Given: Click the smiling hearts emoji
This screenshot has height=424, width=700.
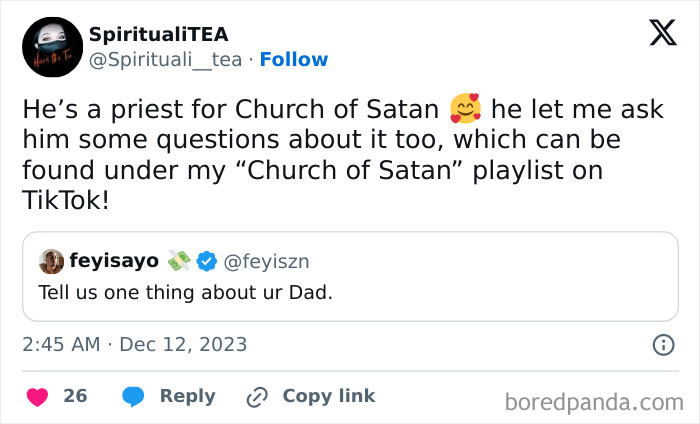Looking at the screenshot, I should coord(467,109).
